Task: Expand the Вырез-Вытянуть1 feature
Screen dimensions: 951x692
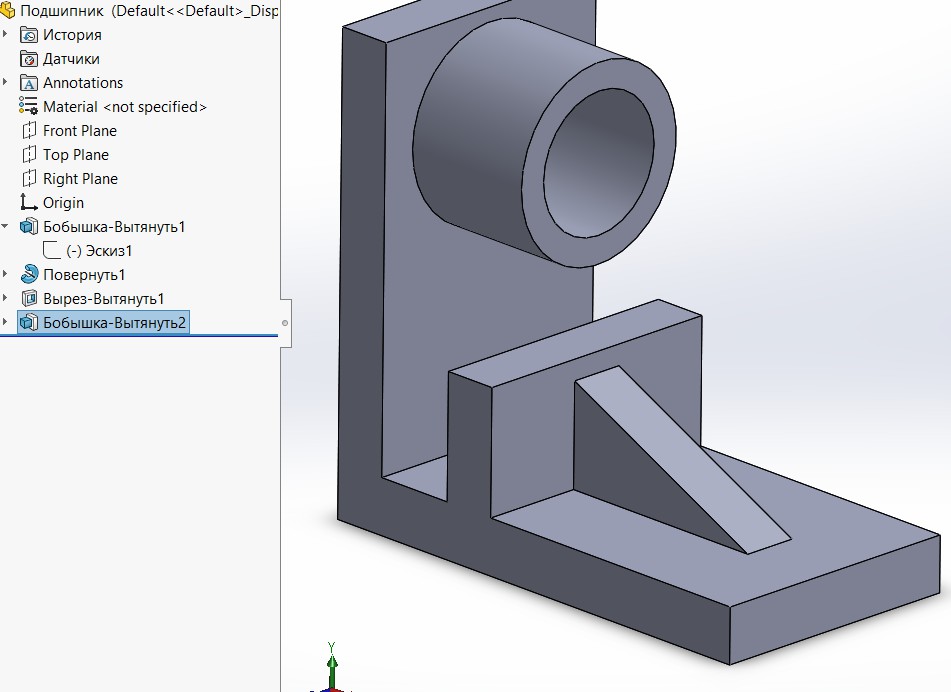Action: (x=5, y=298)
